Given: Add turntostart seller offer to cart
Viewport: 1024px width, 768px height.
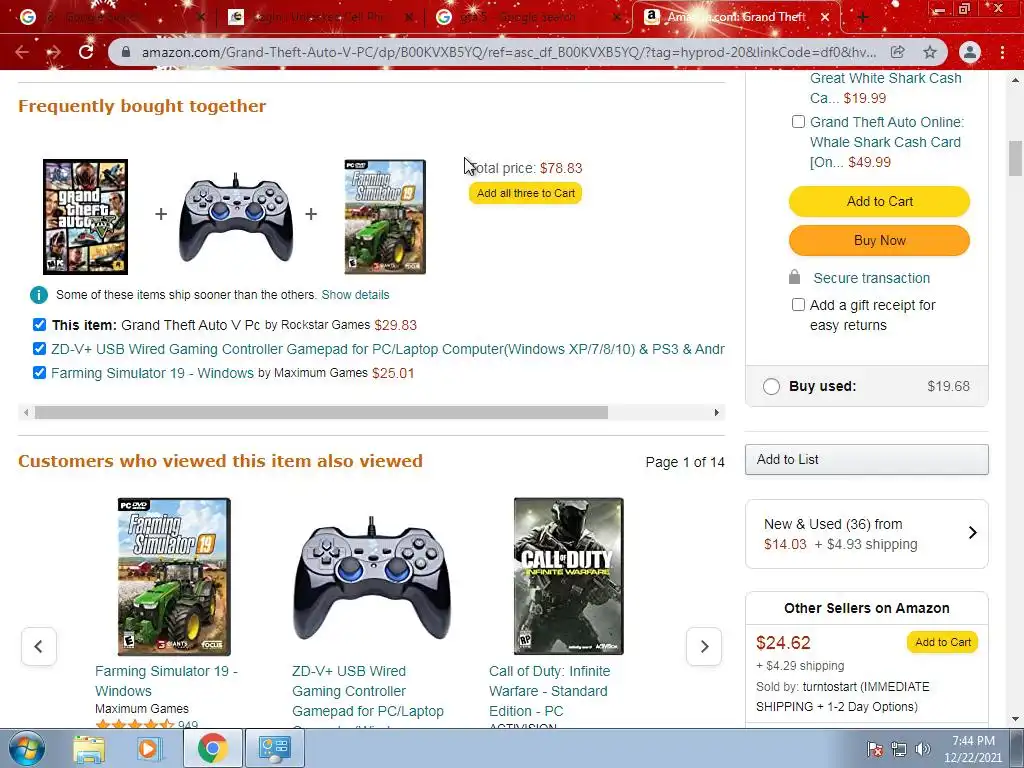Looking at the screenshot, I should 942,643.
